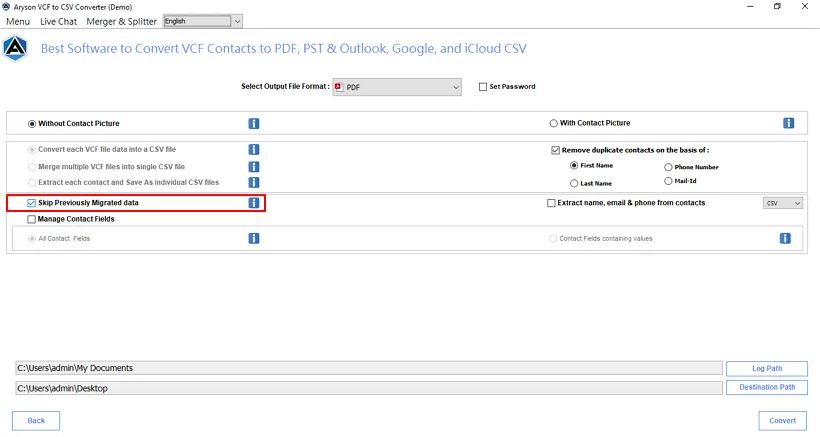Open info for Extract each contact option

click(254, 182)
